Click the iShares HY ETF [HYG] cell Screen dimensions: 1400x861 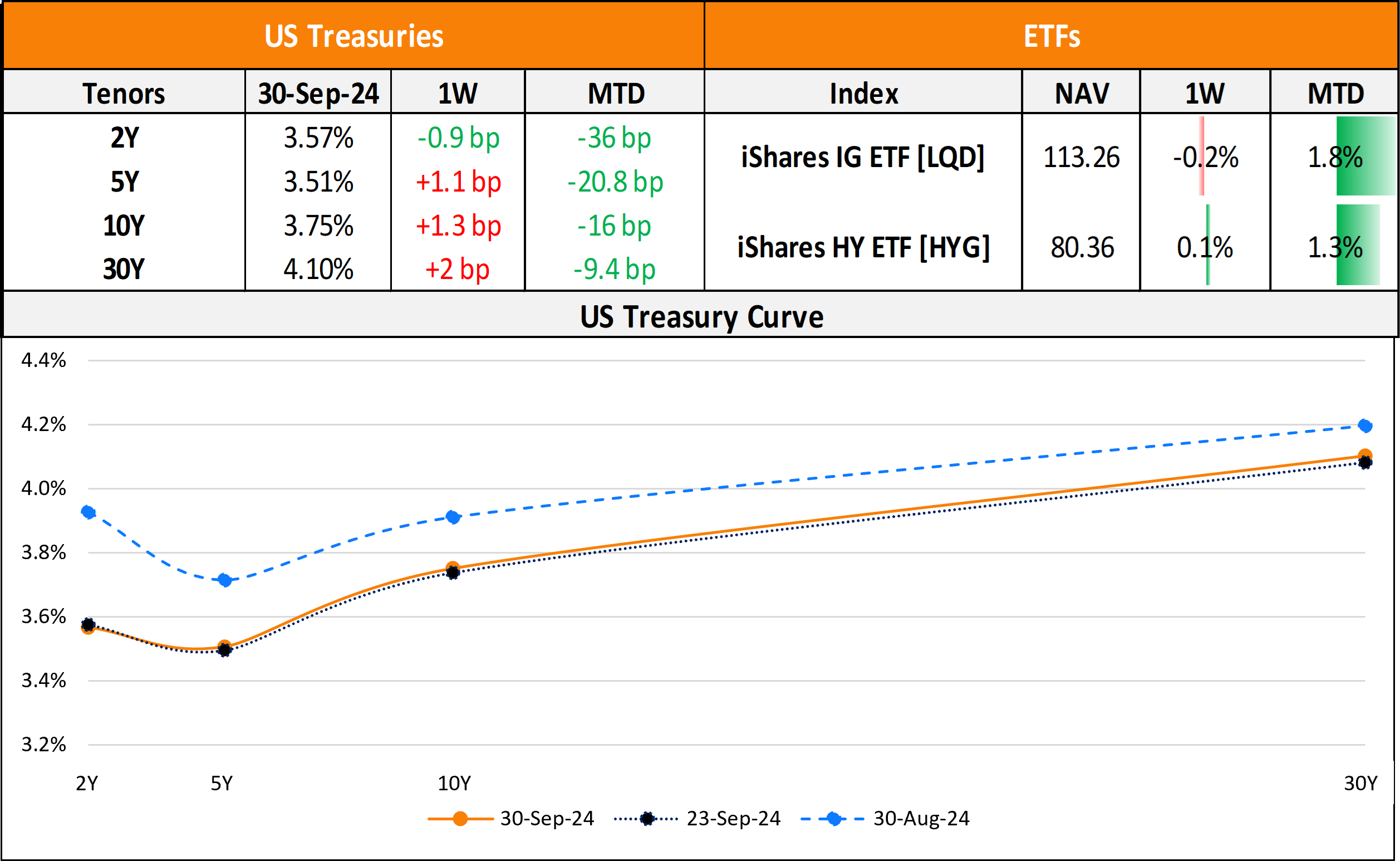[x=863, y=247]
